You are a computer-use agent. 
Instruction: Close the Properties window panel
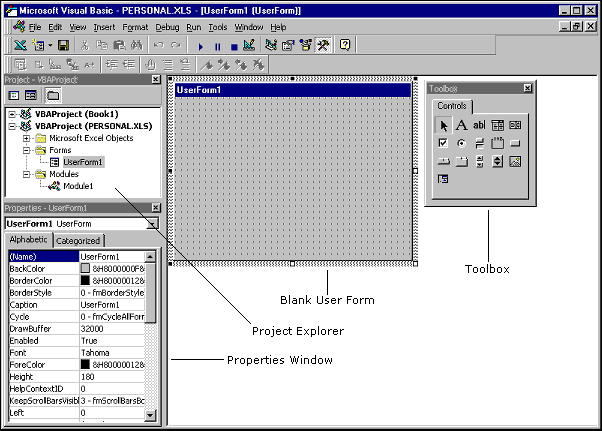[155, 208]
